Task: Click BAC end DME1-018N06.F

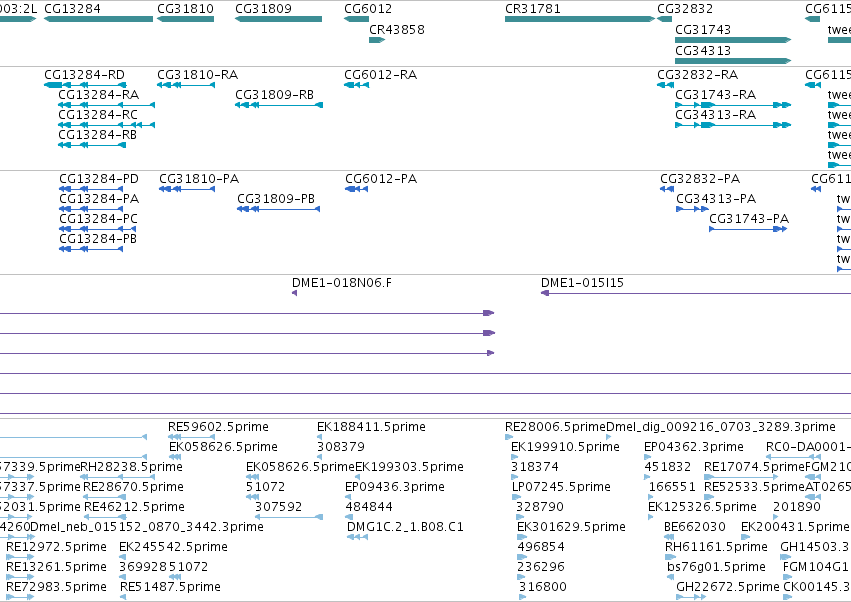Action: click(295, 293)
